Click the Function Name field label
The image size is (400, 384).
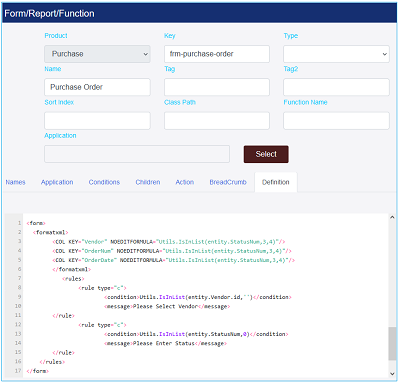305,102
